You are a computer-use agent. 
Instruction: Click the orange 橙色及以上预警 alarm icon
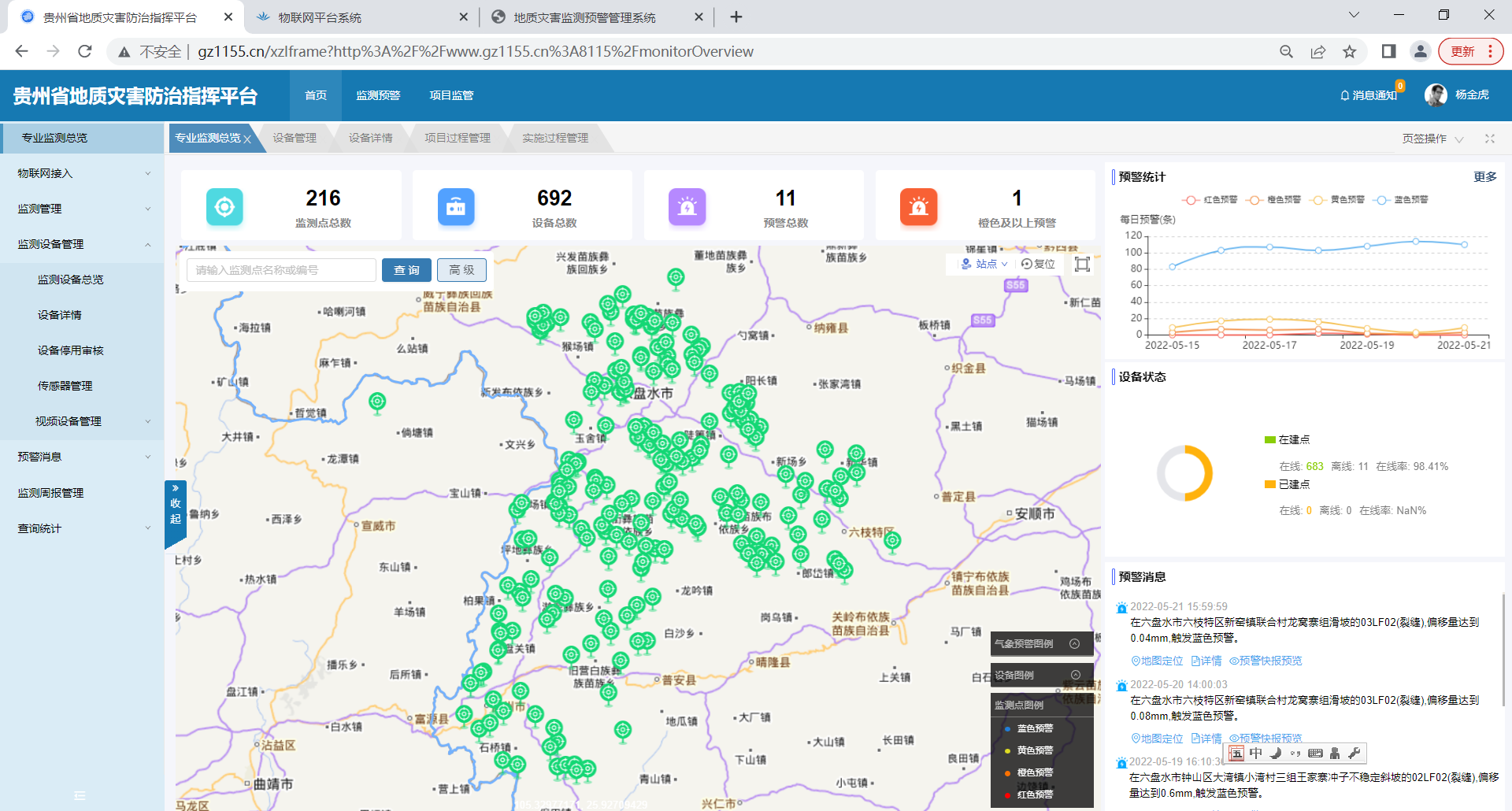(x=918, y=207)
